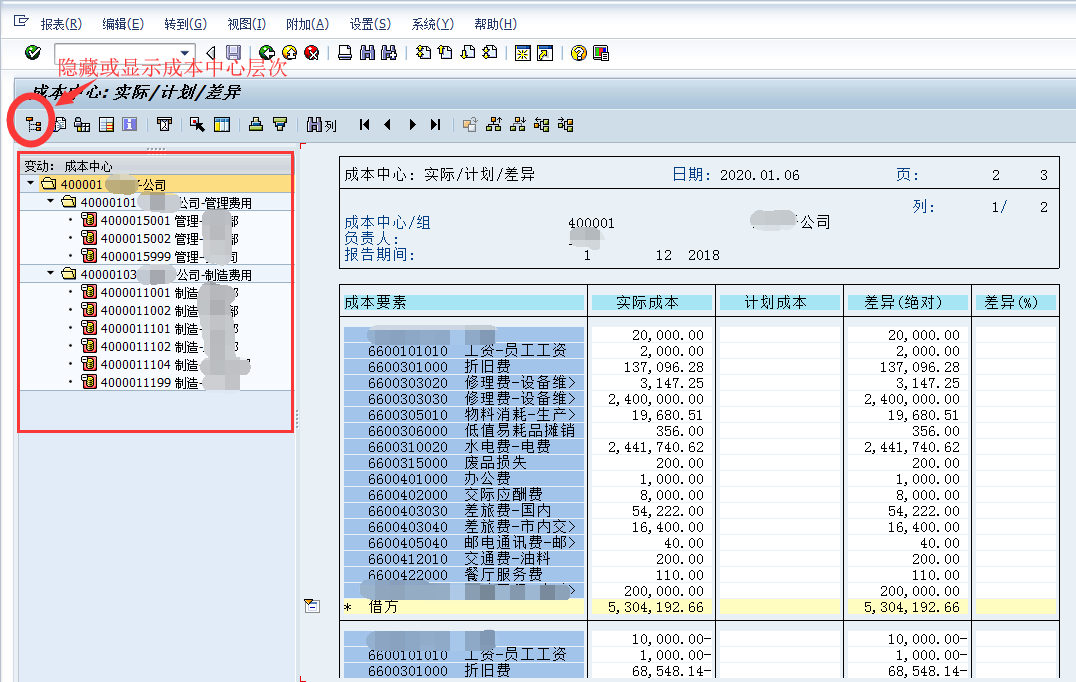Click the selection cursor icon in report toolbar
The image size is (1076, 682).
point(198,124)
